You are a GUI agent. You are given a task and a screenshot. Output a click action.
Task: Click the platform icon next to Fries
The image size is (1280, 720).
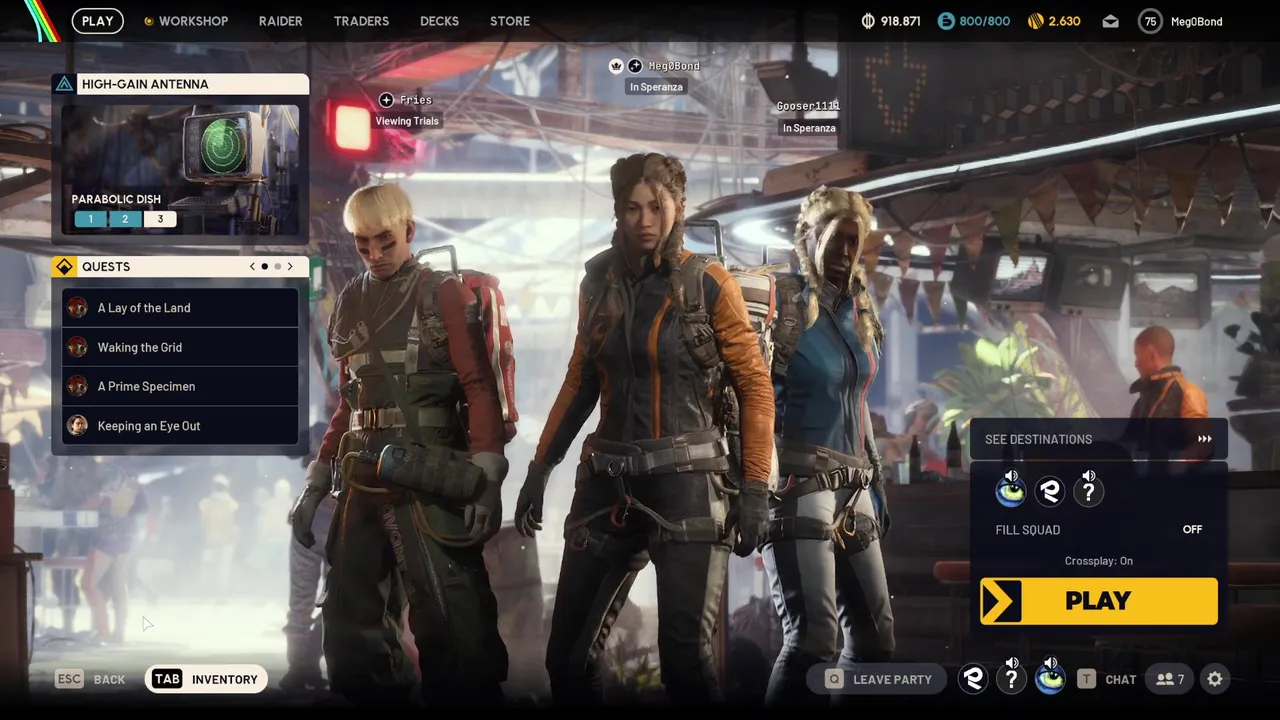pyautogui.click(x=386, y=100)
